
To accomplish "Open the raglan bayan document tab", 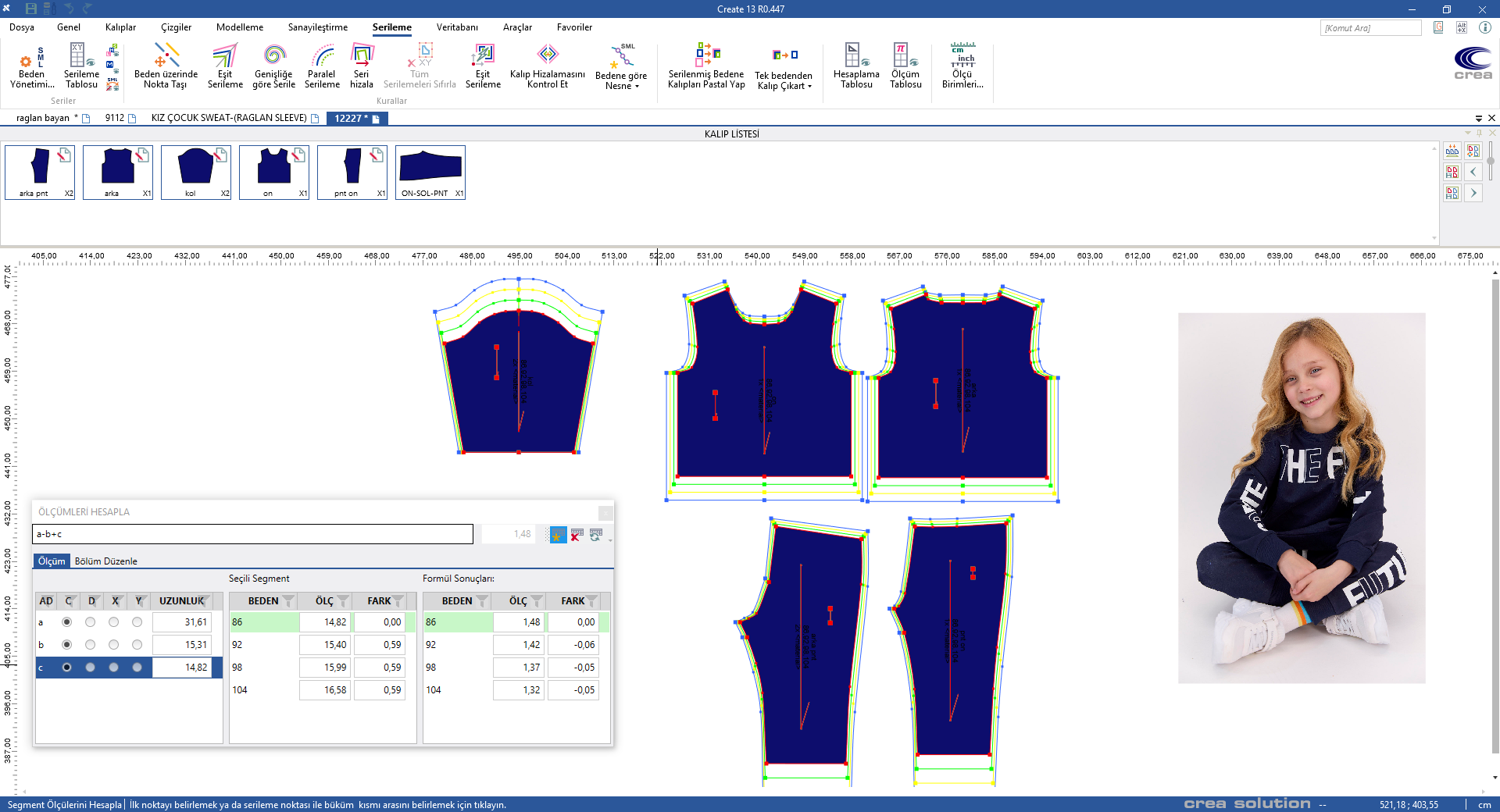I will pyautogui.click(x=43, y=118).
